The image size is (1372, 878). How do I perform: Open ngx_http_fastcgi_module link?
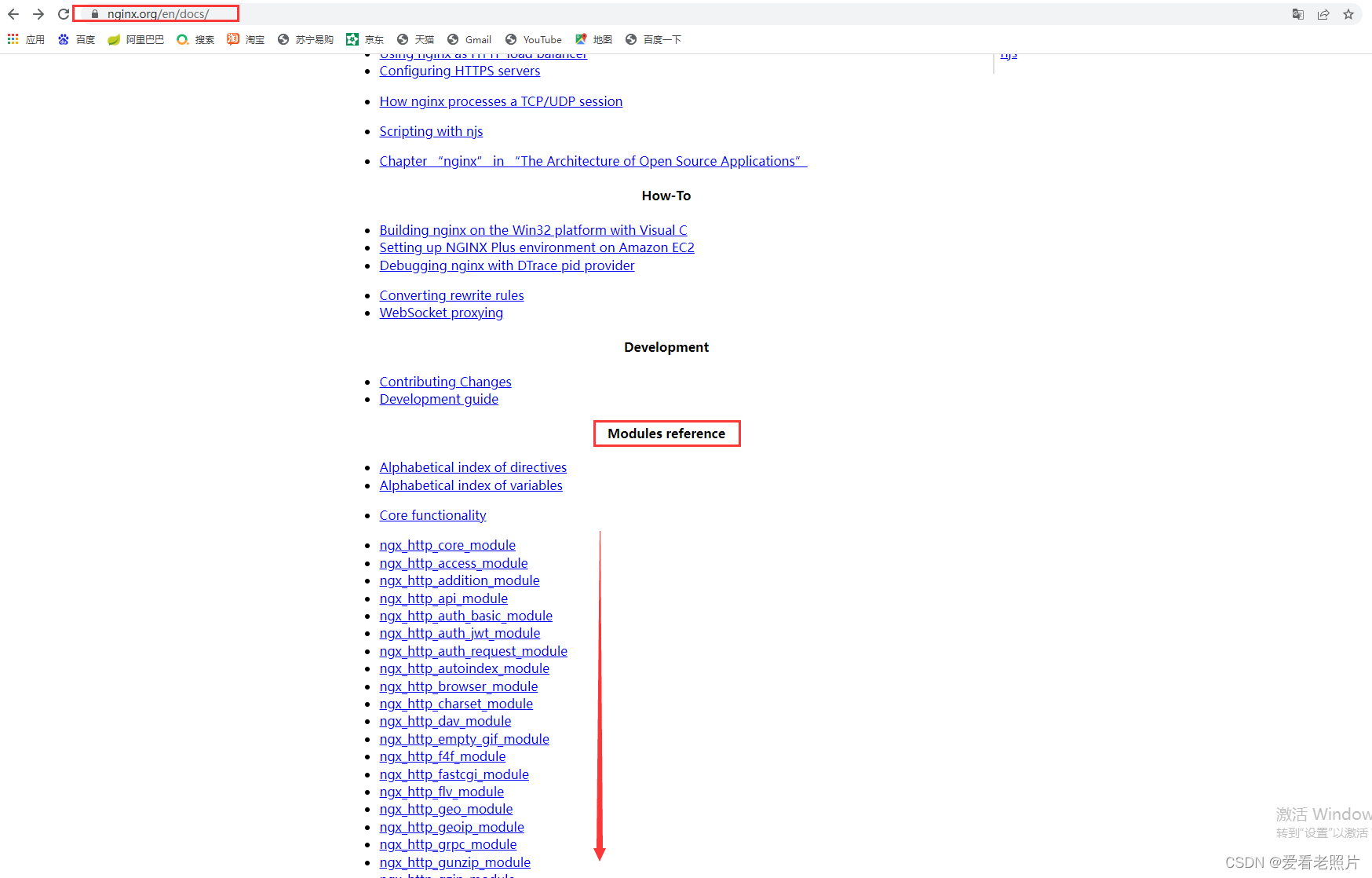click(x=454, y=774)
